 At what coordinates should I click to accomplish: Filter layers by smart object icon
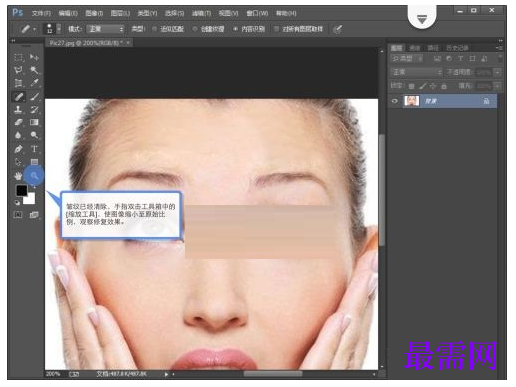[x=484, y=59]
